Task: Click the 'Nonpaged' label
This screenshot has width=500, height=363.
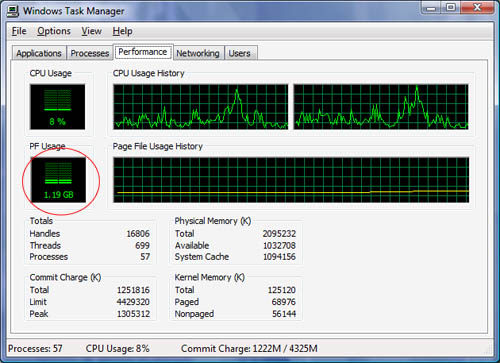Action: (194, 314)
